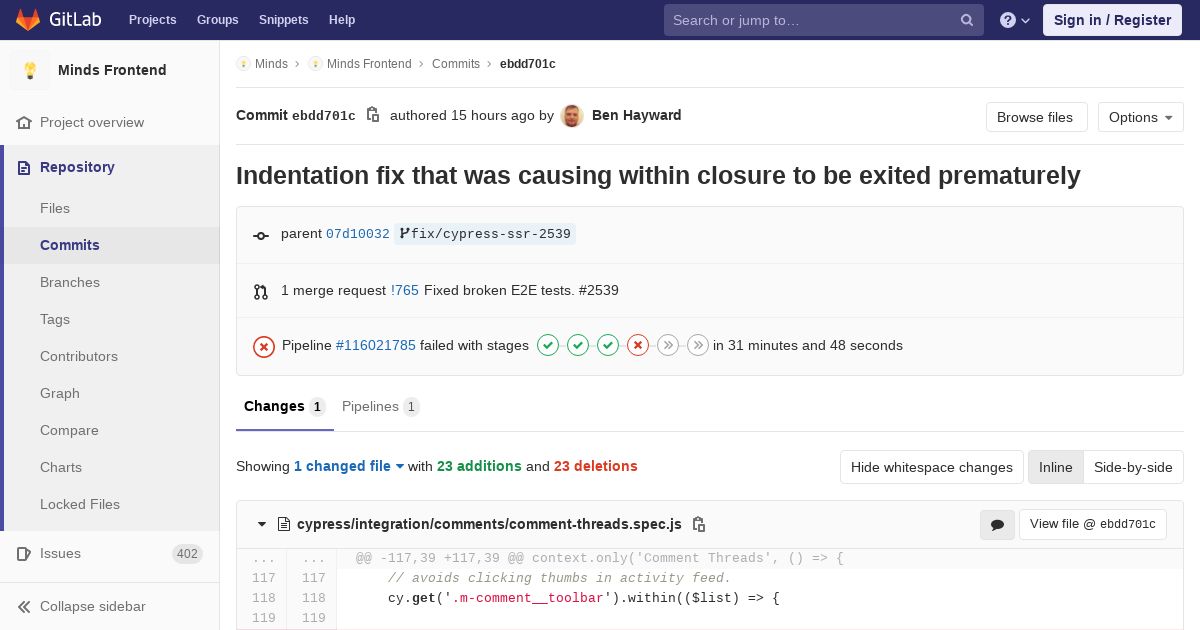Open the Options dropdown
The height and width of the screenshot is (630, 1200).
pos(1140,117)
